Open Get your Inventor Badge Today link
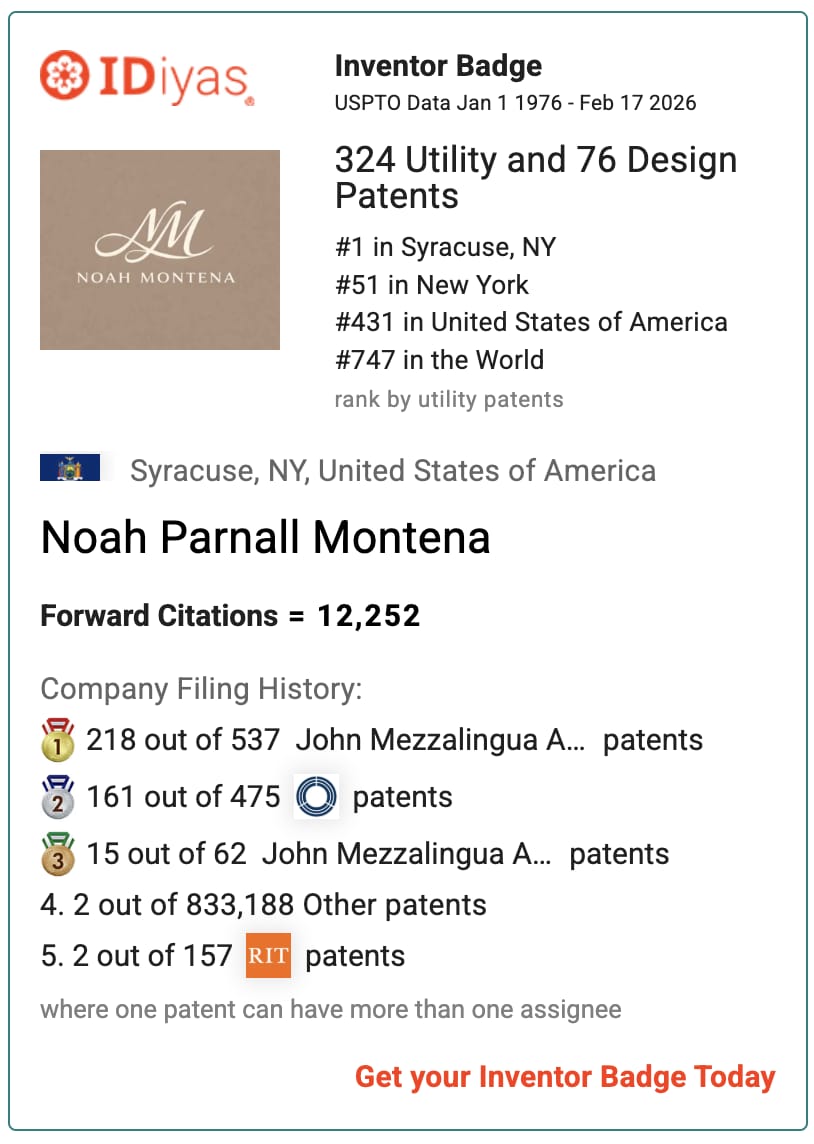Screen dimensions: 814x1144 (x=565, y=1077)
